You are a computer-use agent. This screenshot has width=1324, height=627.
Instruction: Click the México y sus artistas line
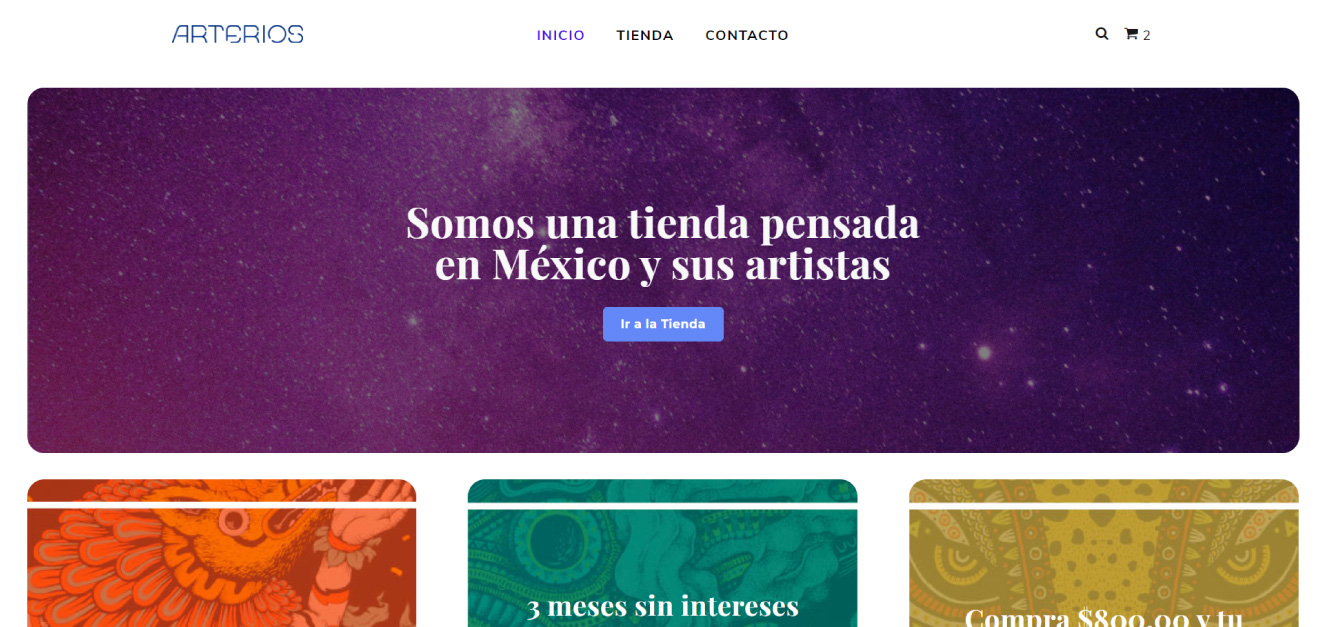point(691,264)
